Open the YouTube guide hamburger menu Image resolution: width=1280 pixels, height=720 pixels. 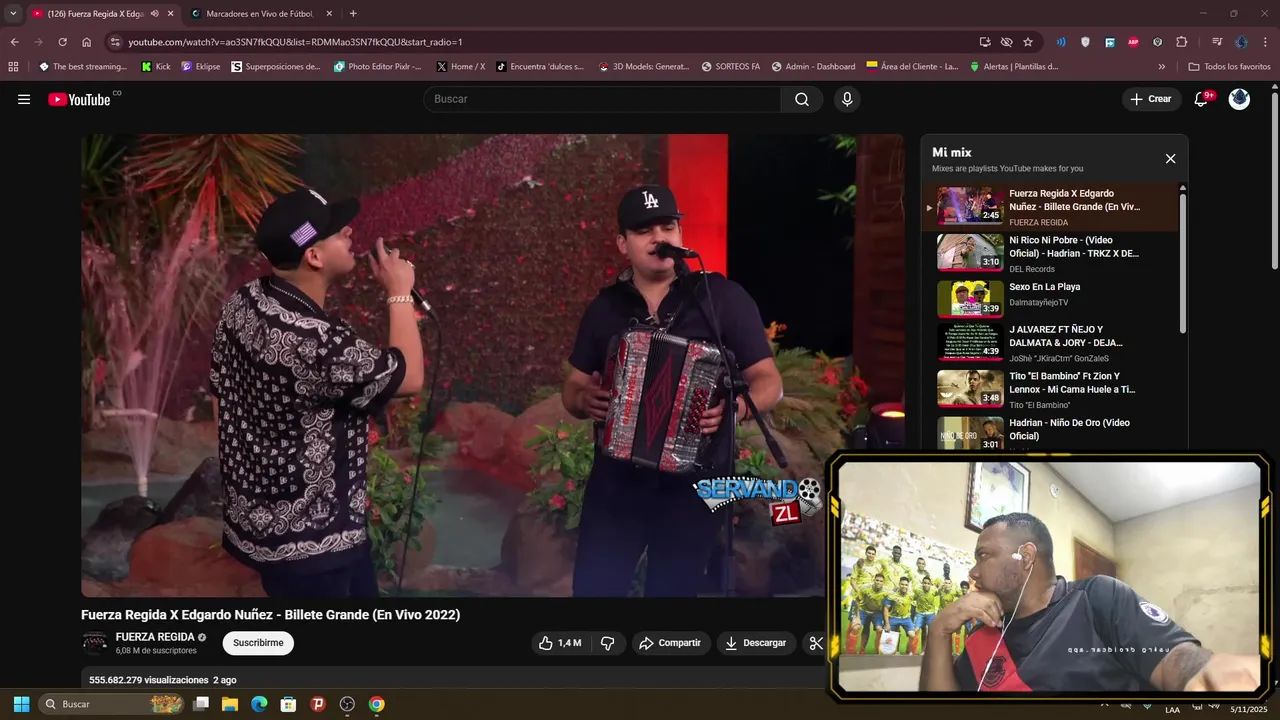[x=24, y=99]
